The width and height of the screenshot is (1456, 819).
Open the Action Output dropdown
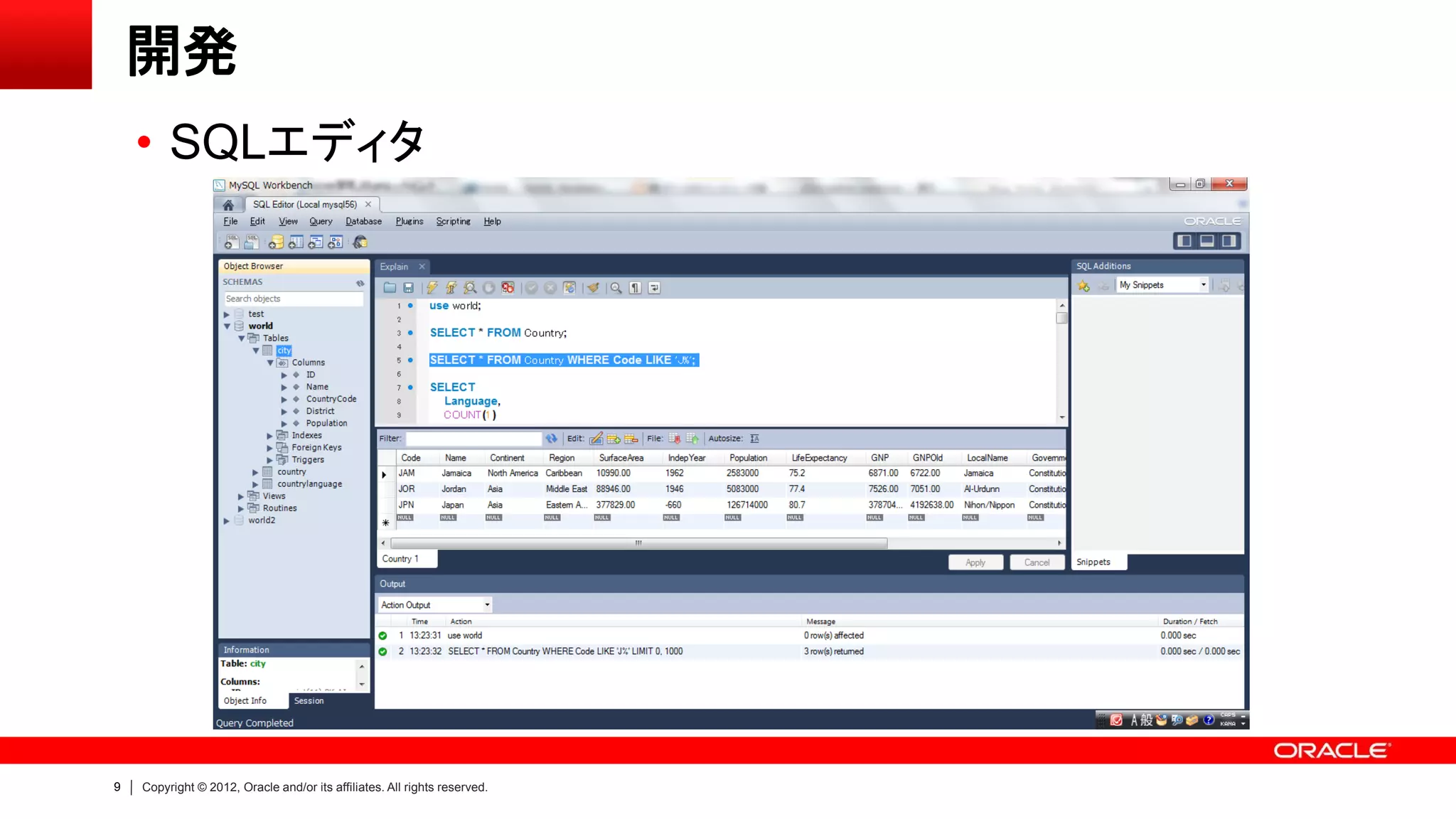tap(434, 605)
